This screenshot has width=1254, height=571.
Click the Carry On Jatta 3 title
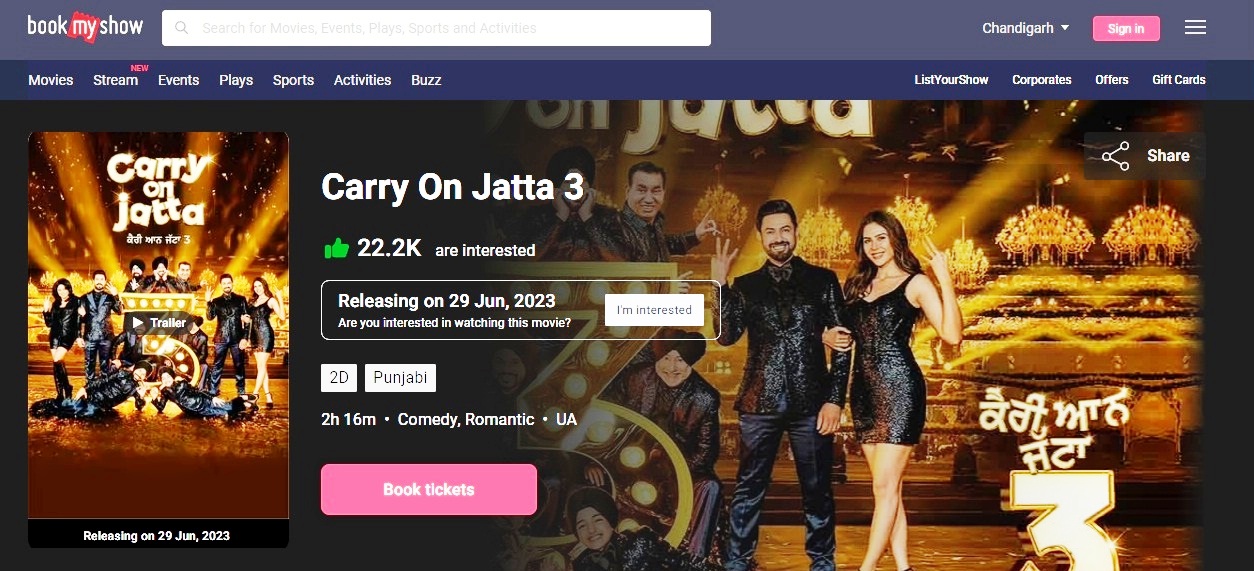point(452,187)
